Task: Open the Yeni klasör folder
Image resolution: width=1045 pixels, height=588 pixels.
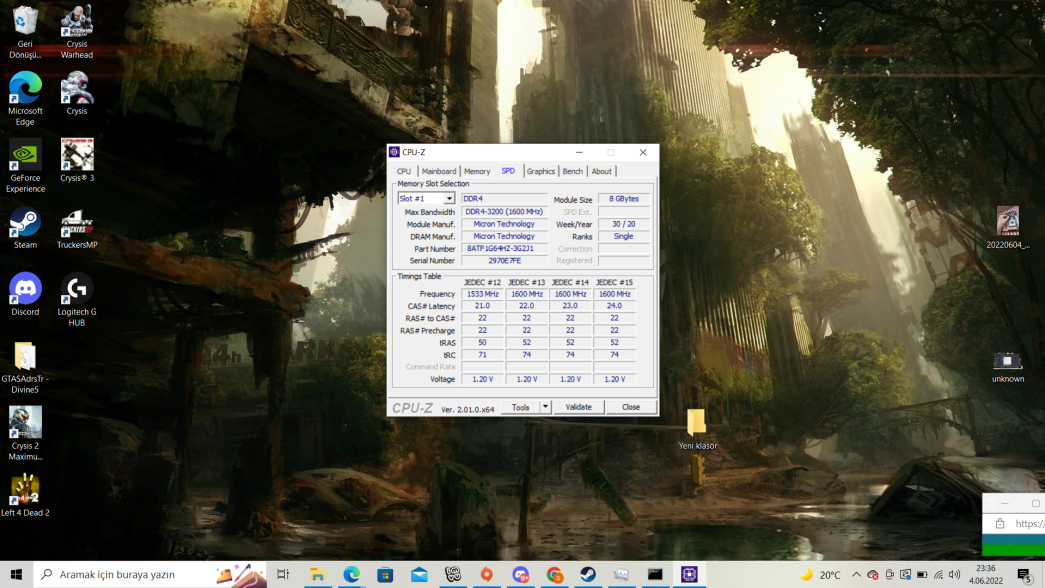Action: click(697, 423)
